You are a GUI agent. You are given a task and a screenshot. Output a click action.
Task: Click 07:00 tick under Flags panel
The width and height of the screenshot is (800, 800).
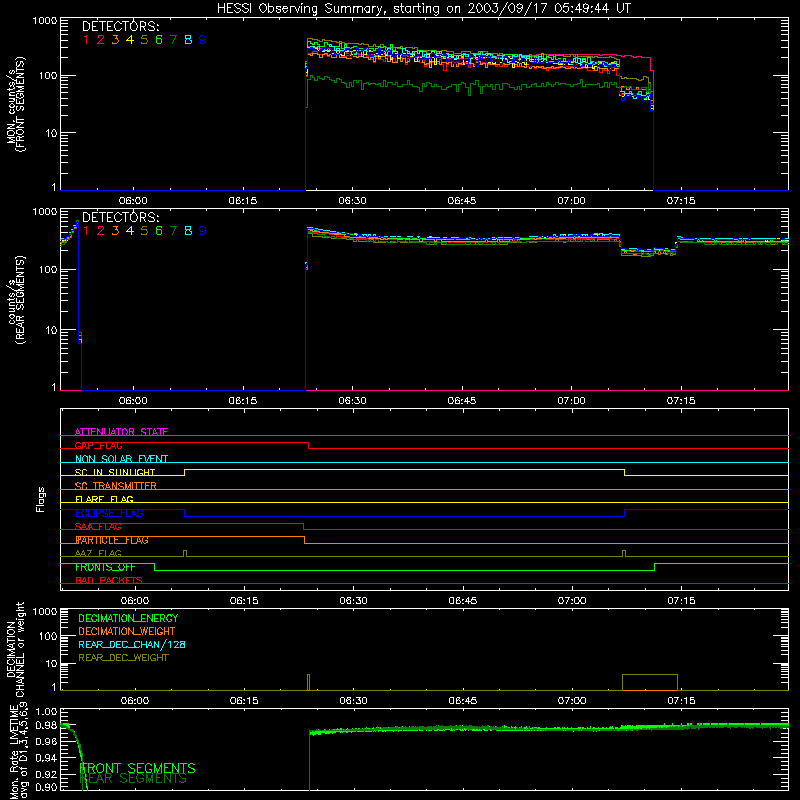[x=572, y=601]
